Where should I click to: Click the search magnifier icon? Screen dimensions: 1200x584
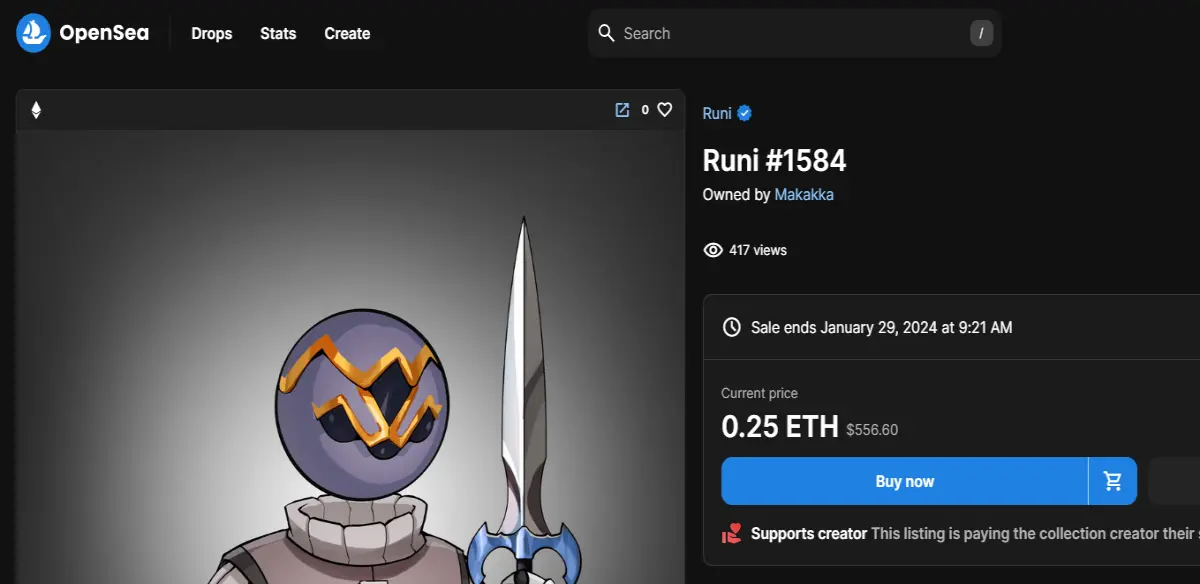(x=606, y=33)
